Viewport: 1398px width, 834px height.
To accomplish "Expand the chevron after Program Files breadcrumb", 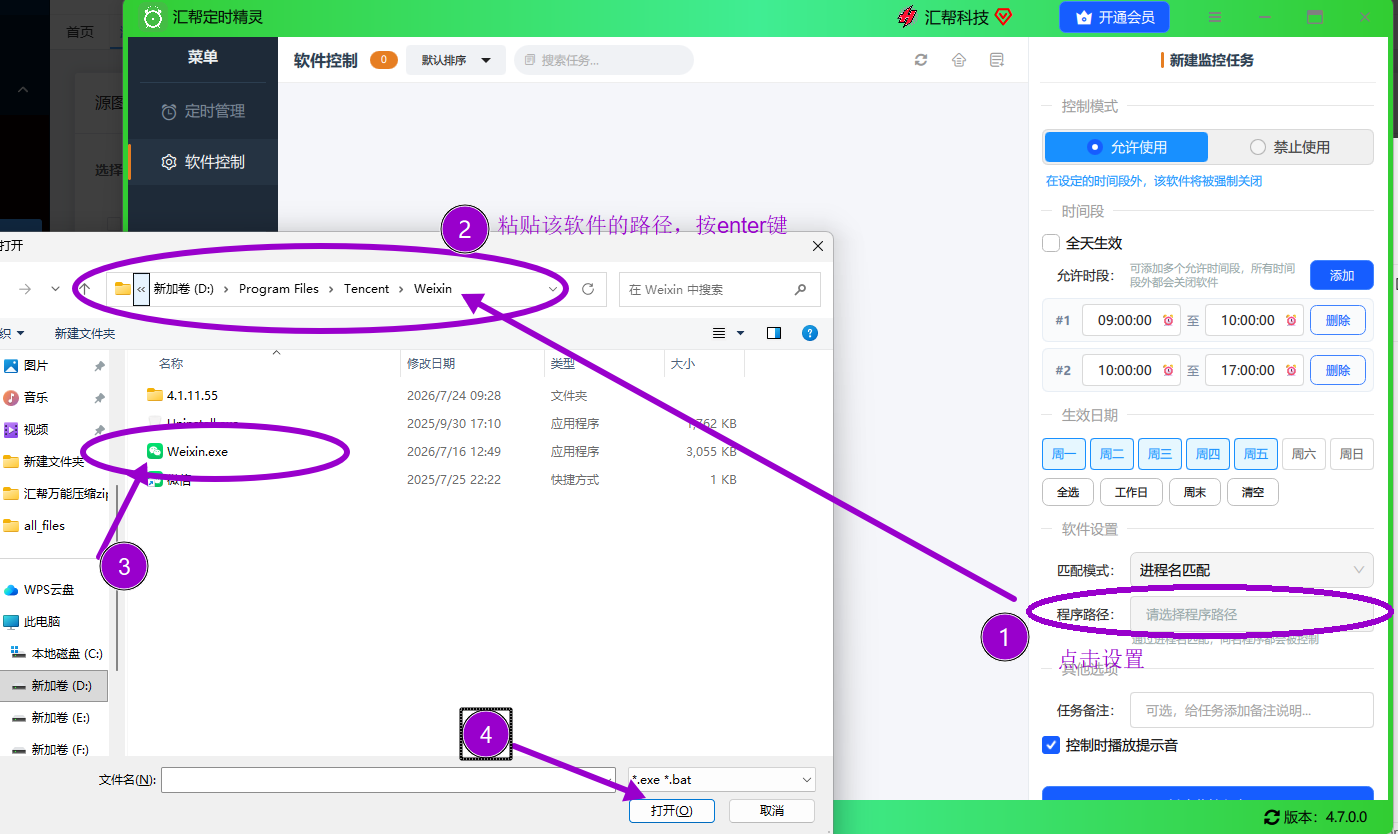I will (331, 289).
